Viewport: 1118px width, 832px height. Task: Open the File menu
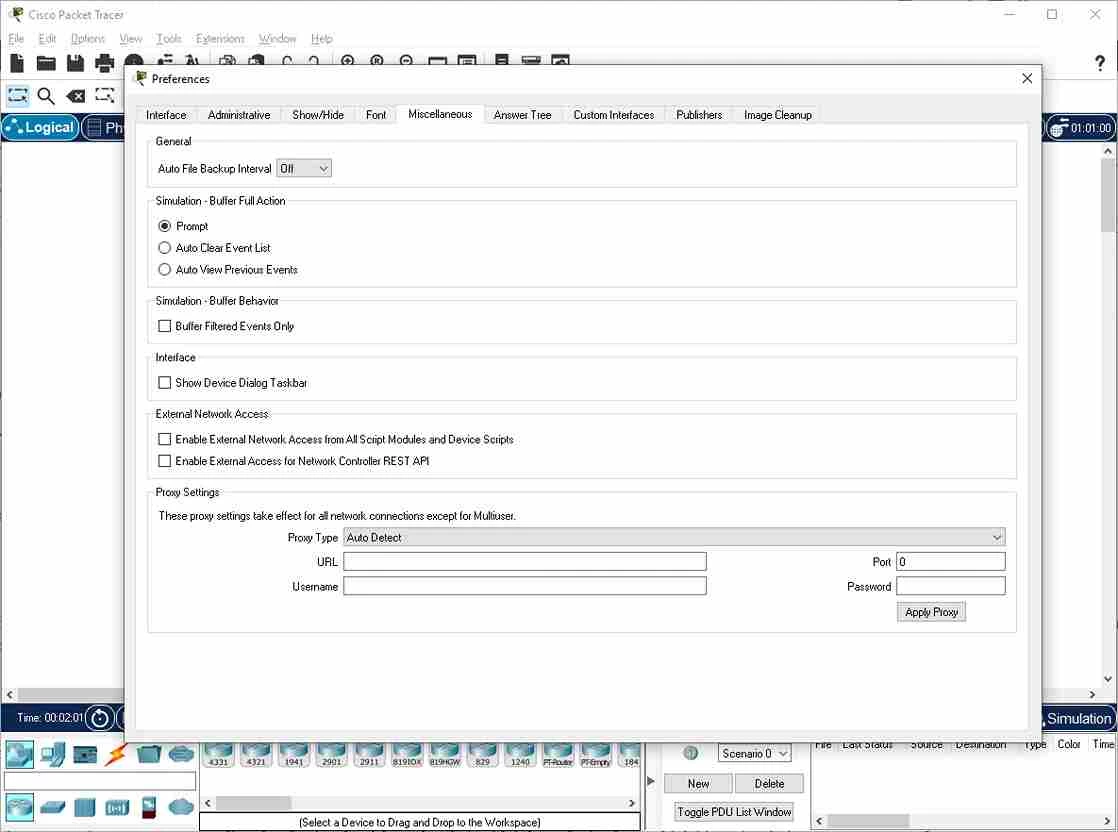[16, 38]
